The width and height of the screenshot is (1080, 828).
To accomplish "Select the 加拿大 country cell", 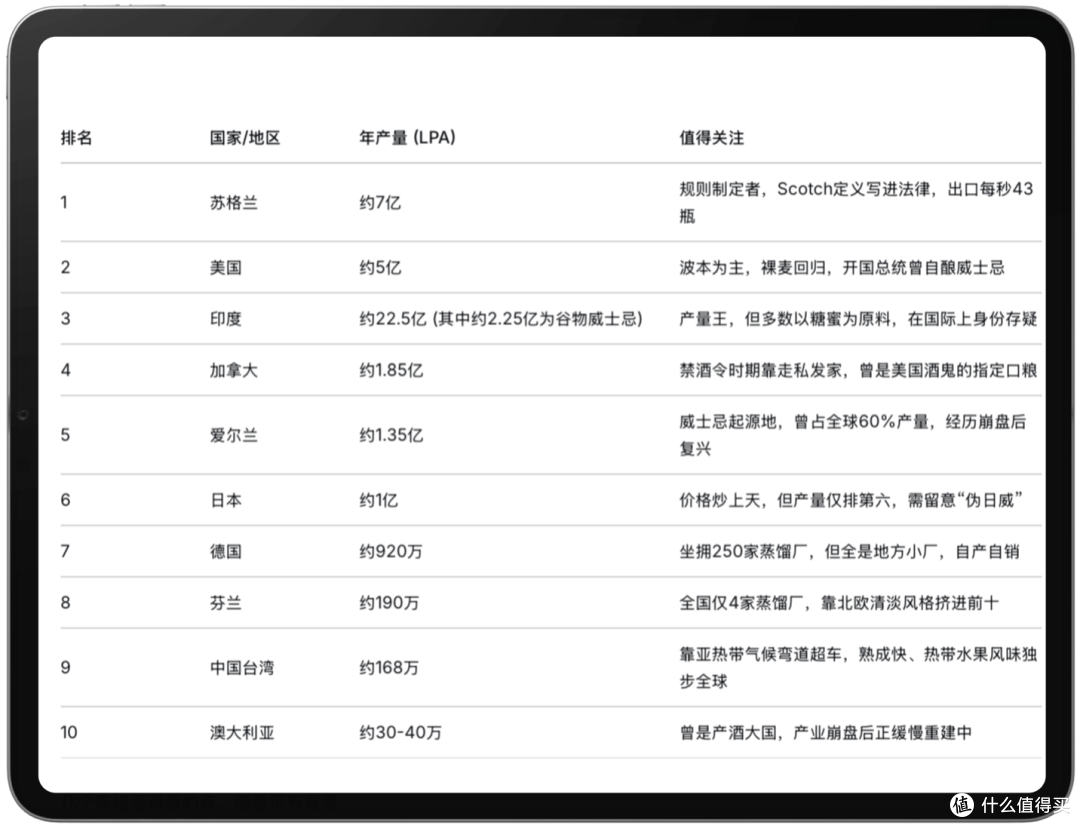I will coord(233,371).
